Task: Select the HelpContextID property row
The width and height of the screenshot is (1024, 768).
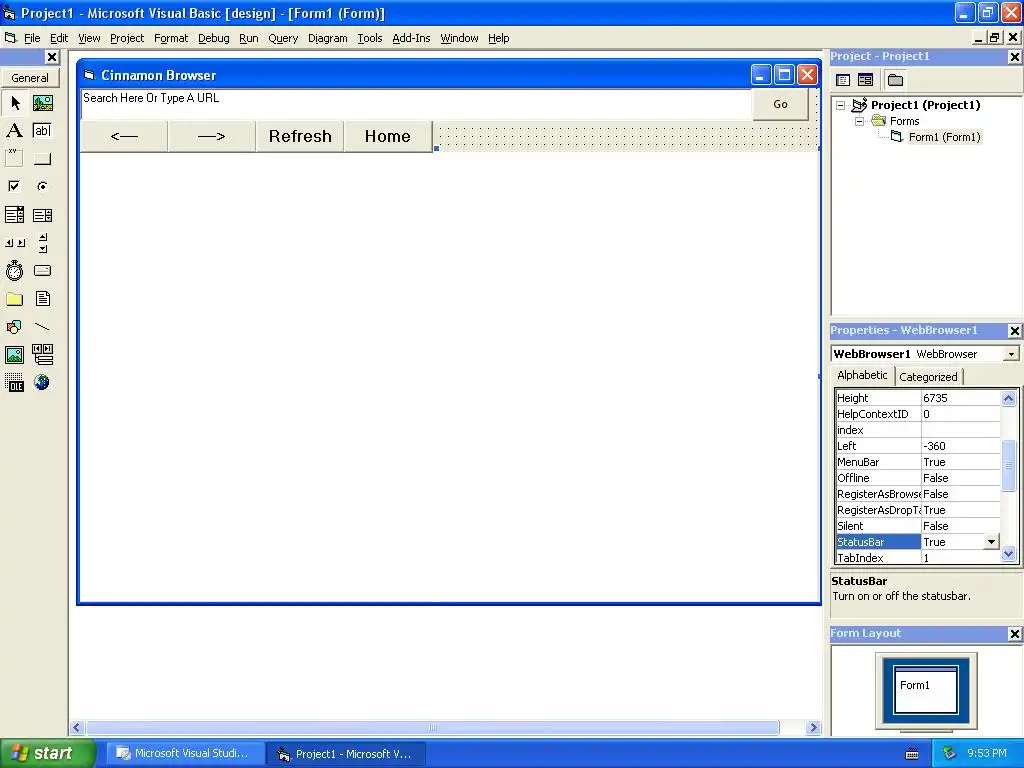Action: click(918, 414)
